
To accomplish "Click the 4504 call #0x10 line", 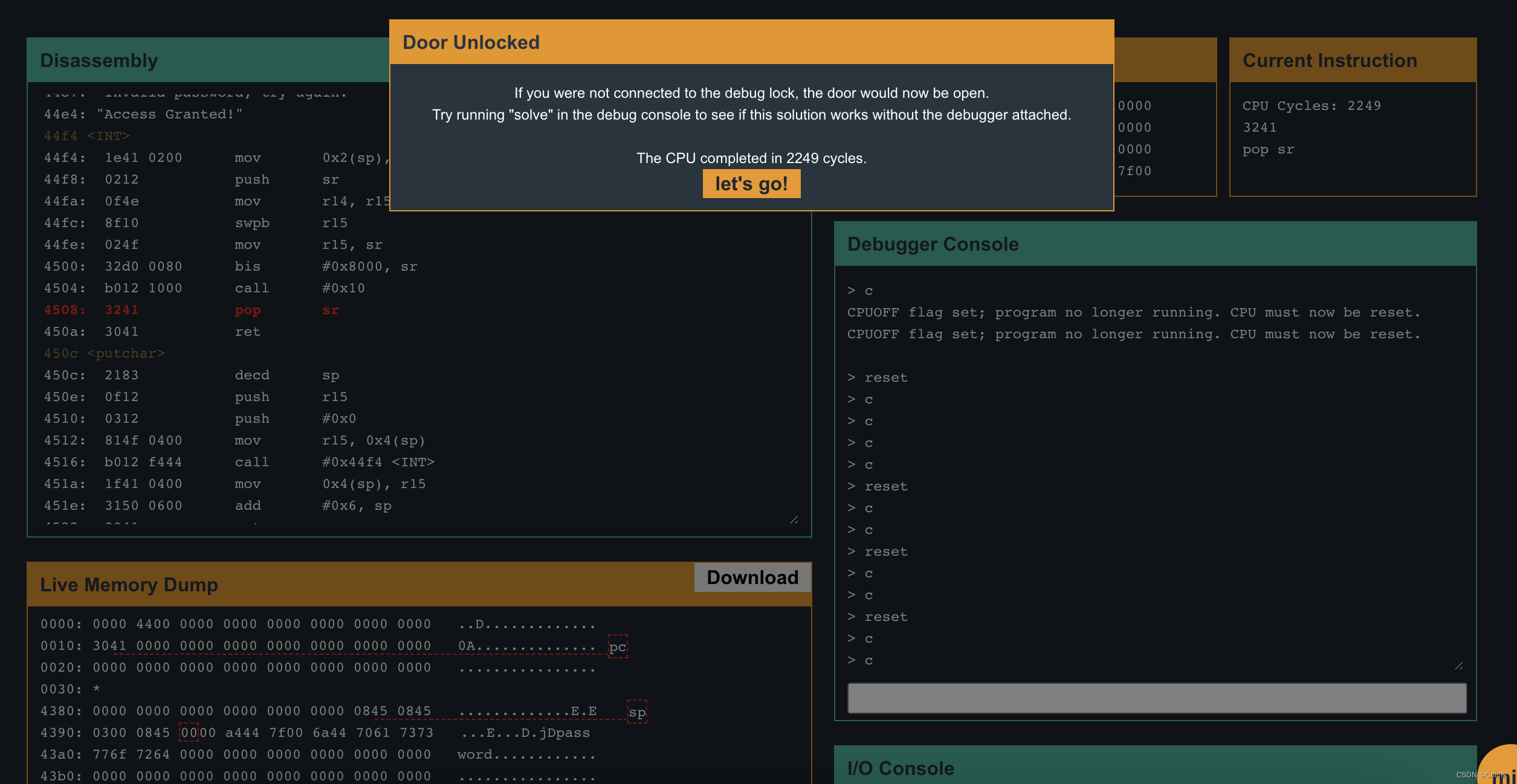I will 204,288.
